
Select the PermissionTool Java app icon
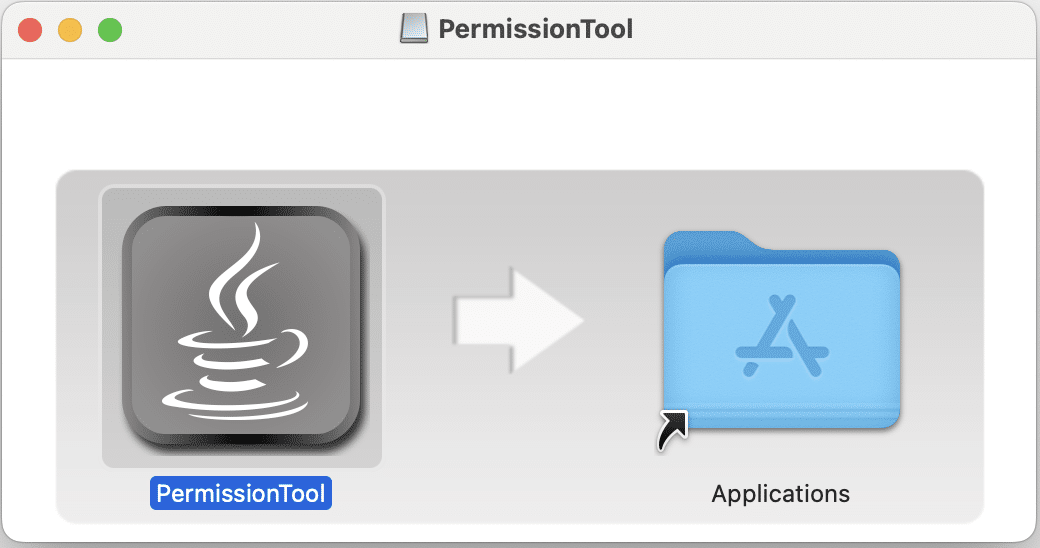coord(242,325)
